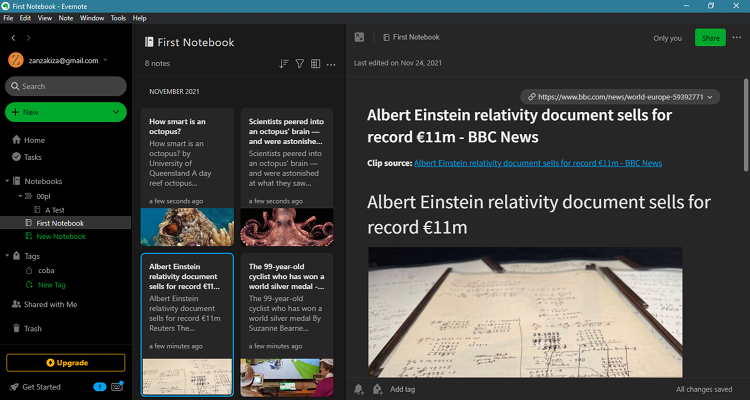Open the Clip source BBC News link
Image resolution: width=750 pixels, height=400 pixels.
click(538, 163)
